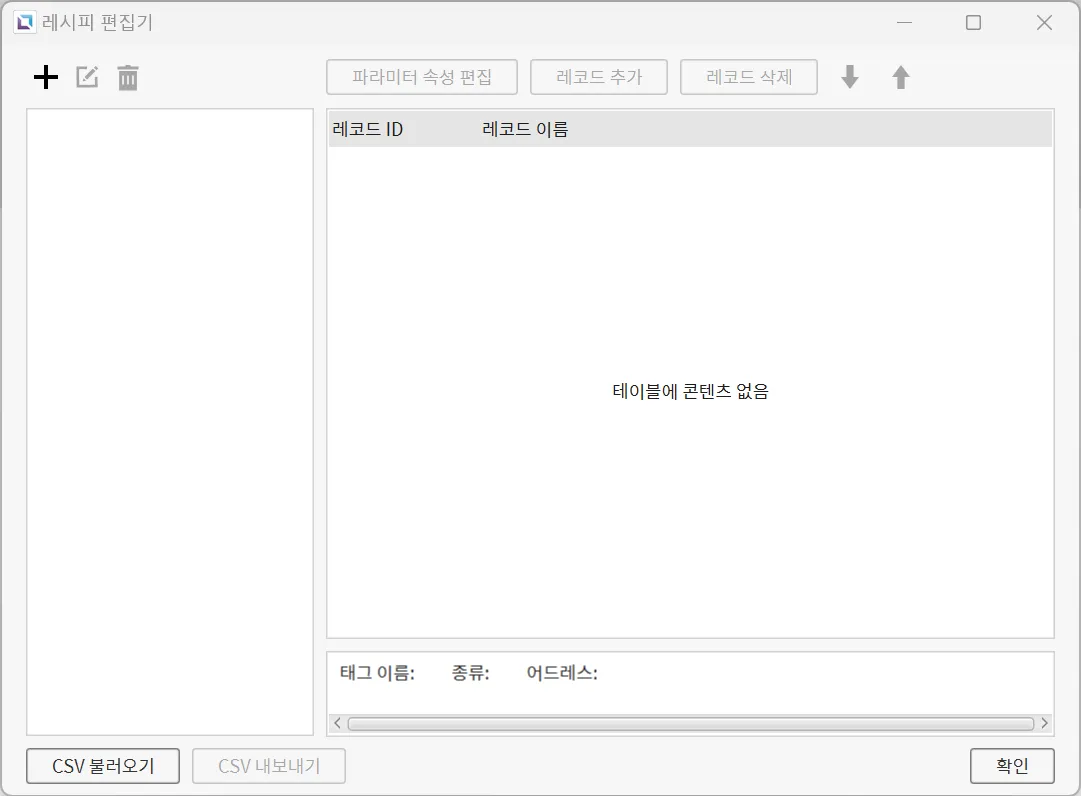Click the plus icon to add recipe
Viewport: 1081px width, 796px height.
[46, 77]
